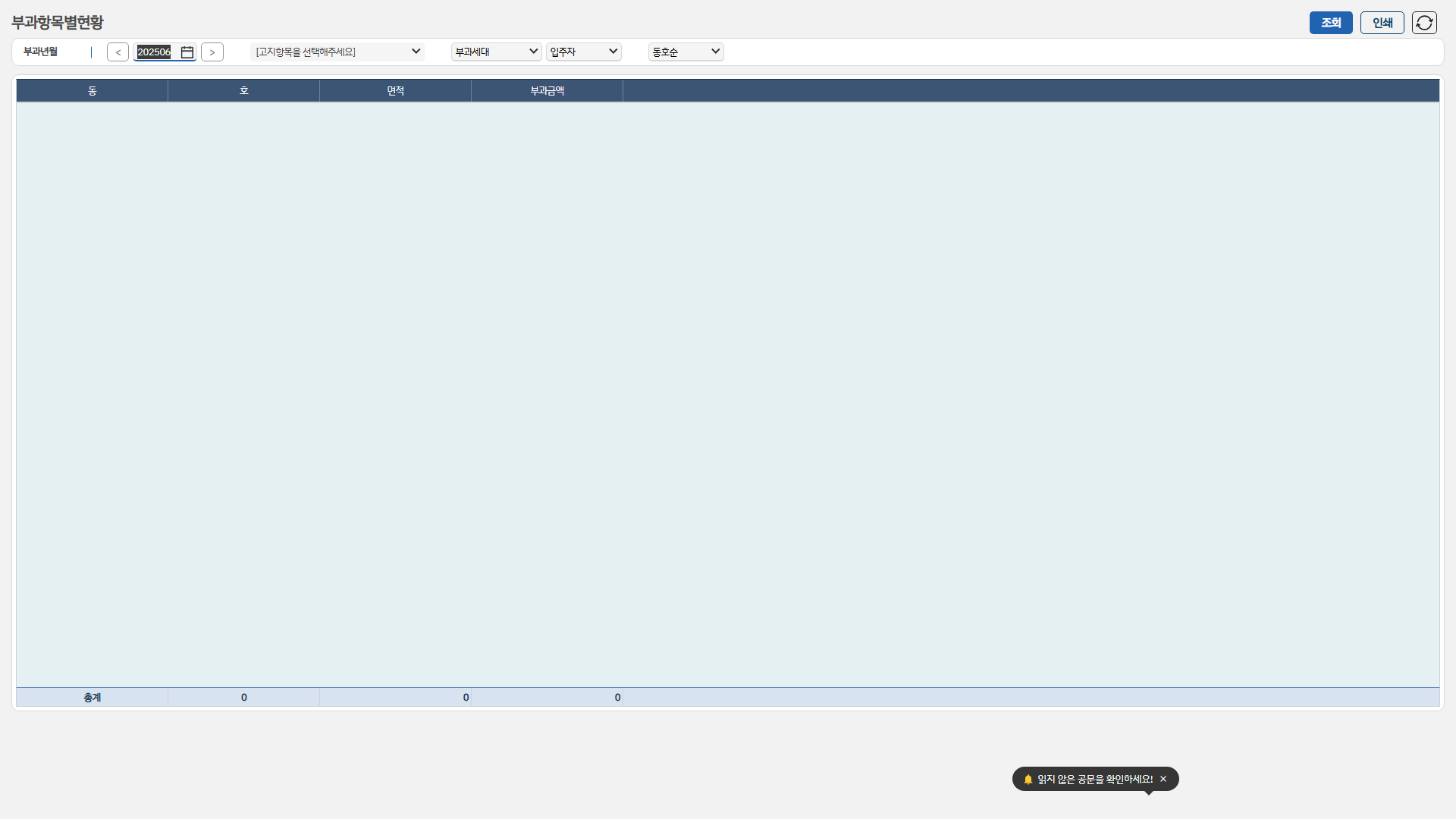
Task: Click the 202506 billing month field
Action: point(155,52)
